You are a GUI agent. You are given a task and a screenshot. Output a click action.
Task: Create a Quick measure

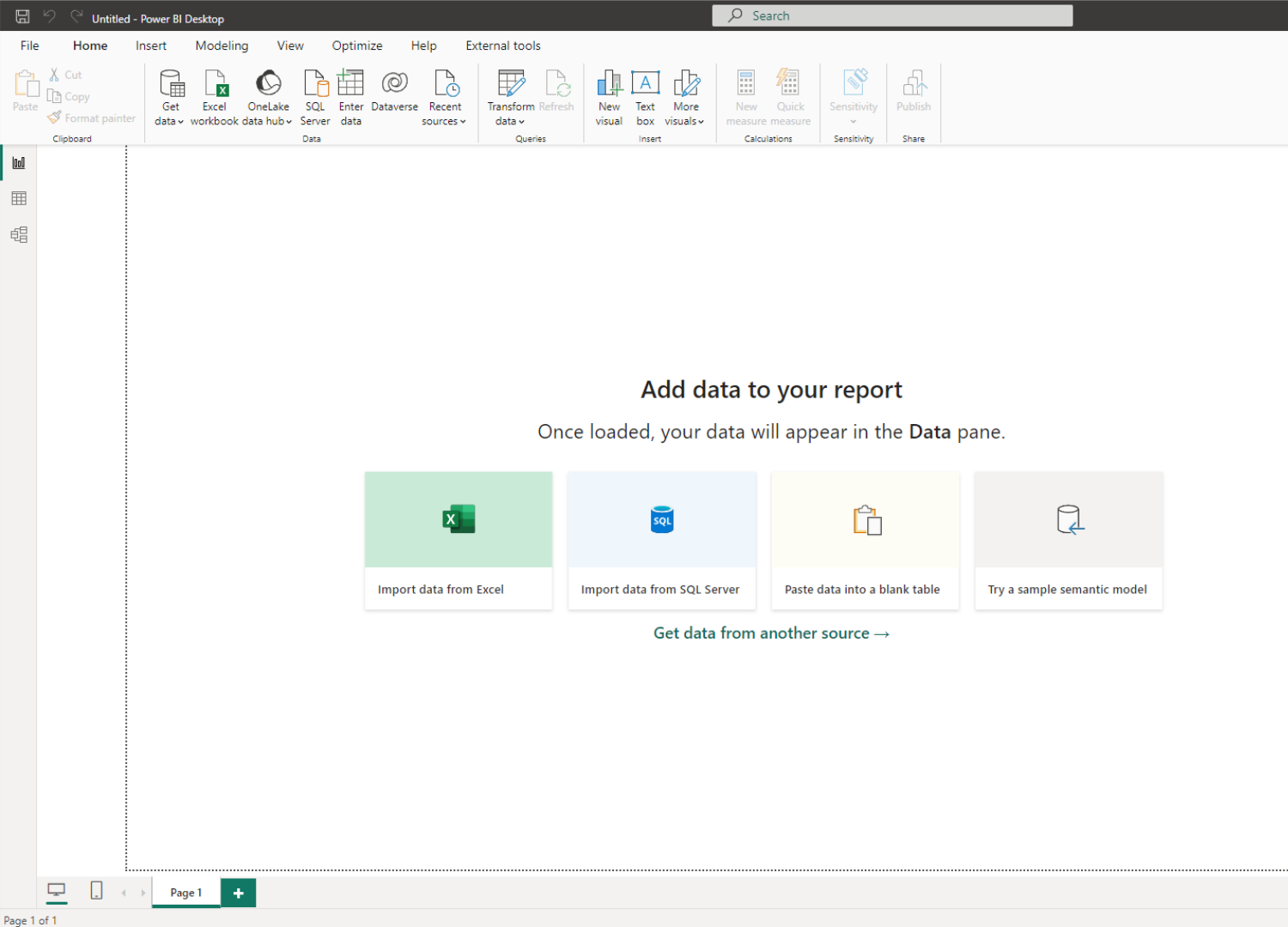[790, 97]
